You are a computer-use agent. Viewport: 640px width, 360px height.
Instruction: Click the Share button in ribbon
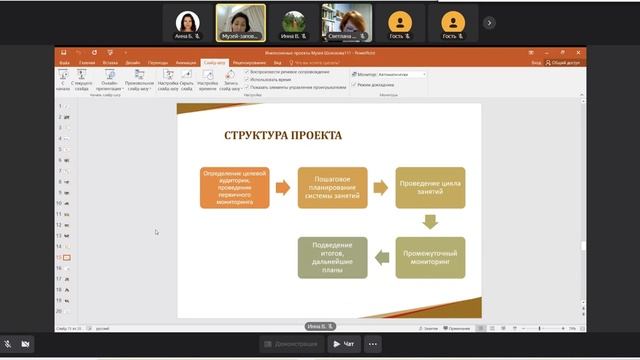pyautogui.click(x=563, y=63)
